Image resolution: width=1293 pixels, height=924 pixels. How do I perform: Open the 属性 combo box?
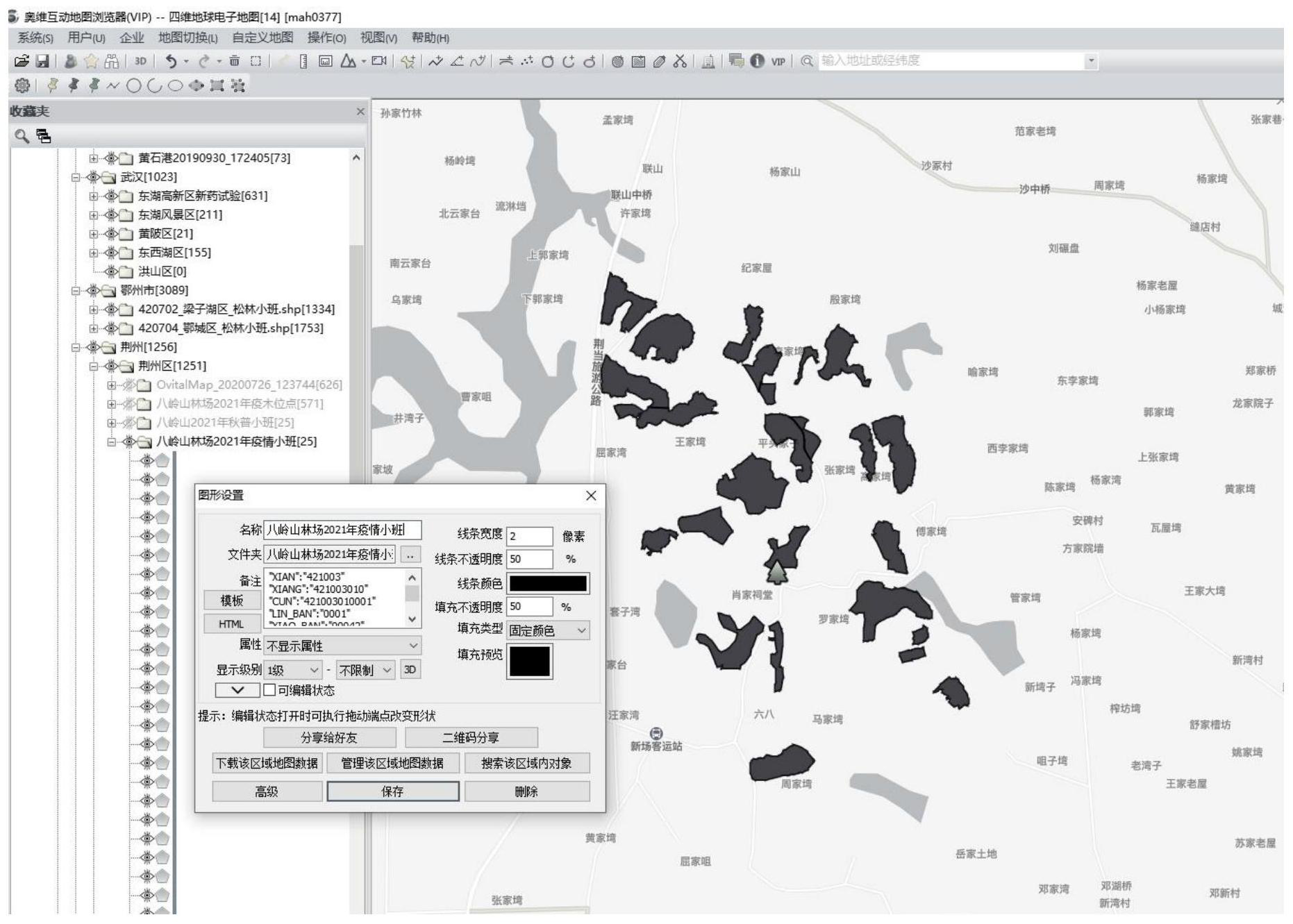343,646
